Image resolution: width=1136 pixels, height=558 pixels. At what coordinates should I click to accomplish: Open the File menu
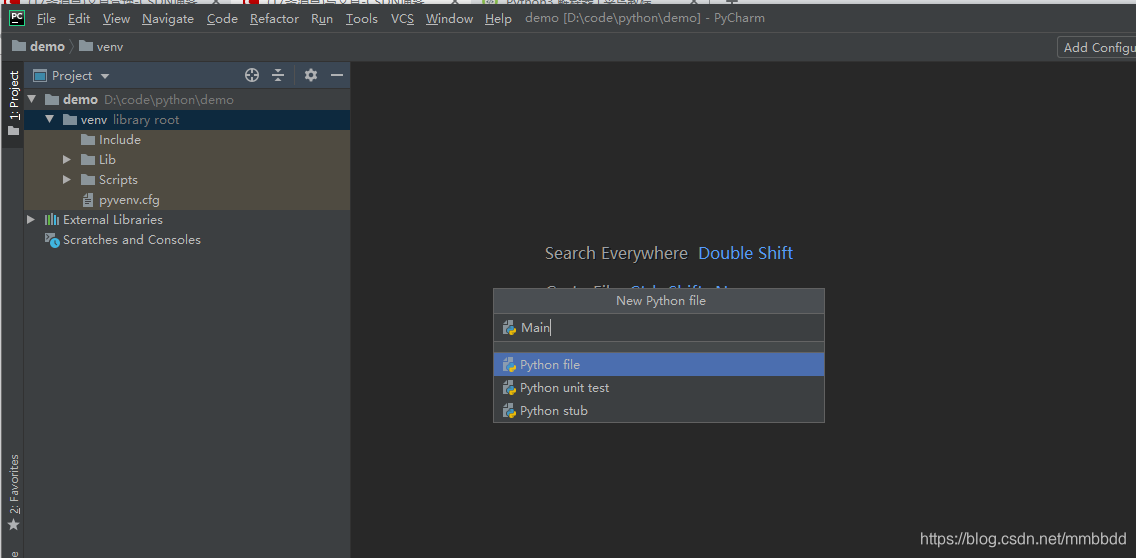(x=46, y=19)
